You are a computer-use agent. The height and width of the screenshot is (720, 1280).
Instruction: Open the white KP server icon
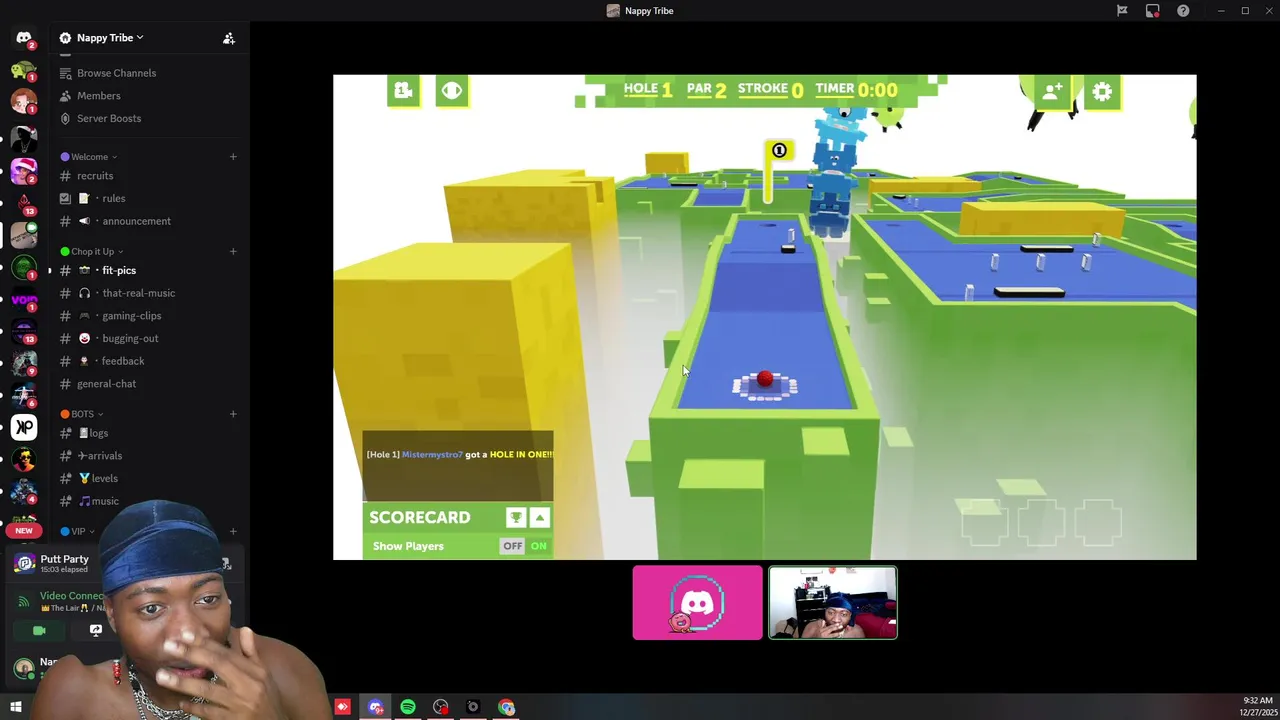pyautogui.click(x=24, y=427)
